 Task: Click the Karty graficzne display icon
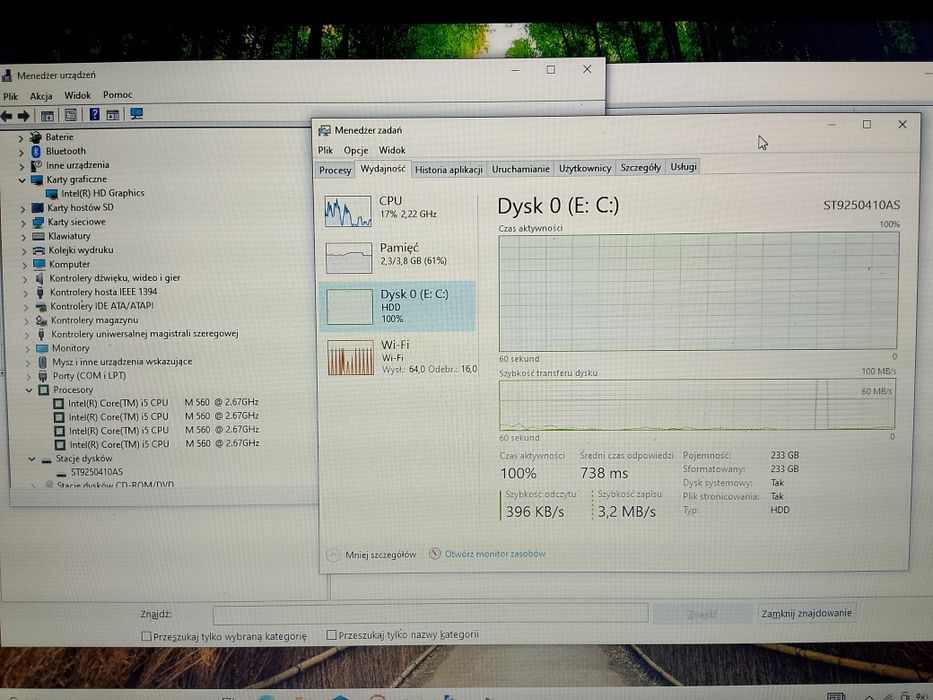tap(37, 179)
